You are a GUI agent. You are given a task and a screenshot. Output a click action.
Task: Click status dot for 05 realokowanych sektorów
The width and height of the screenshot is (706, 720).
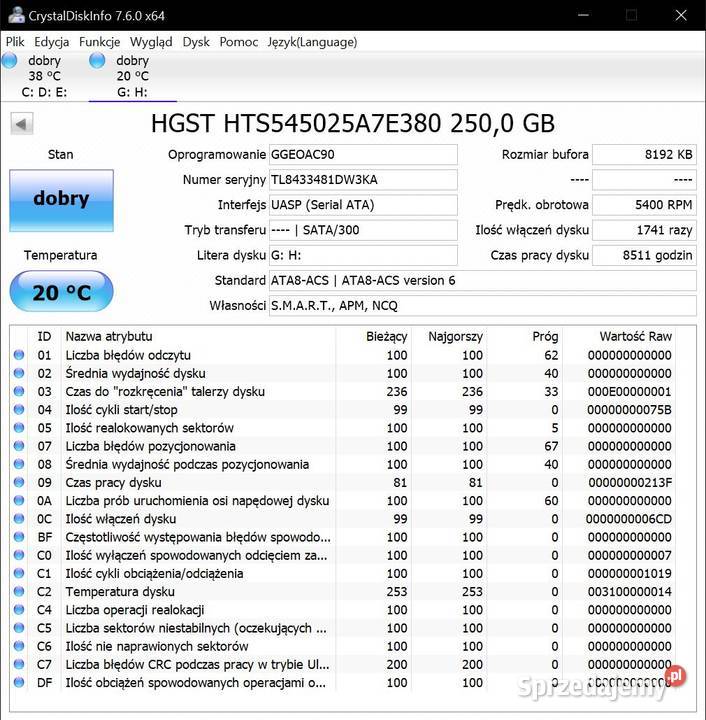pos(19,428)
